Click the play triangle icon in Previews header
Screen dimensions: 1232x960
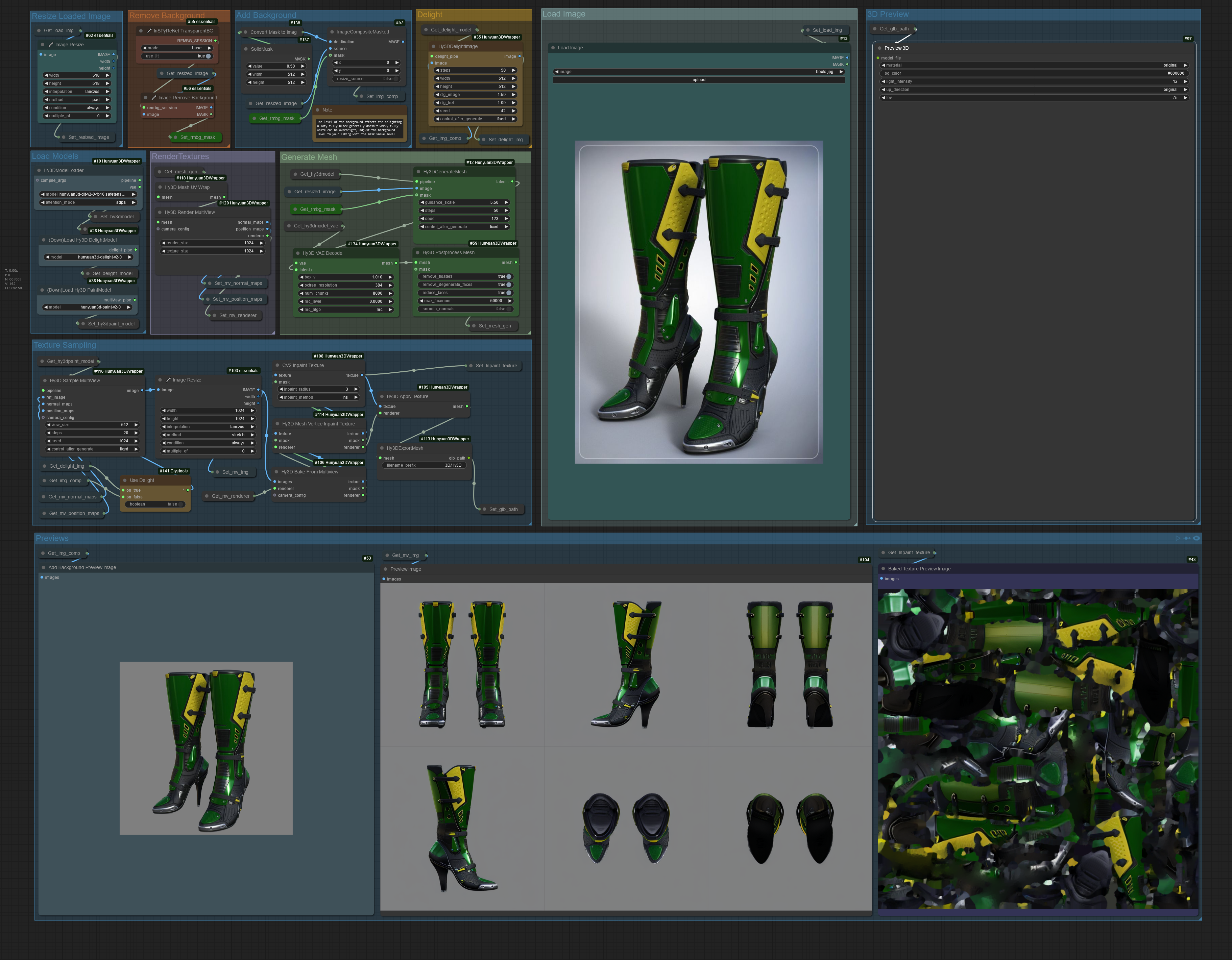click(x=1178, y=538)
